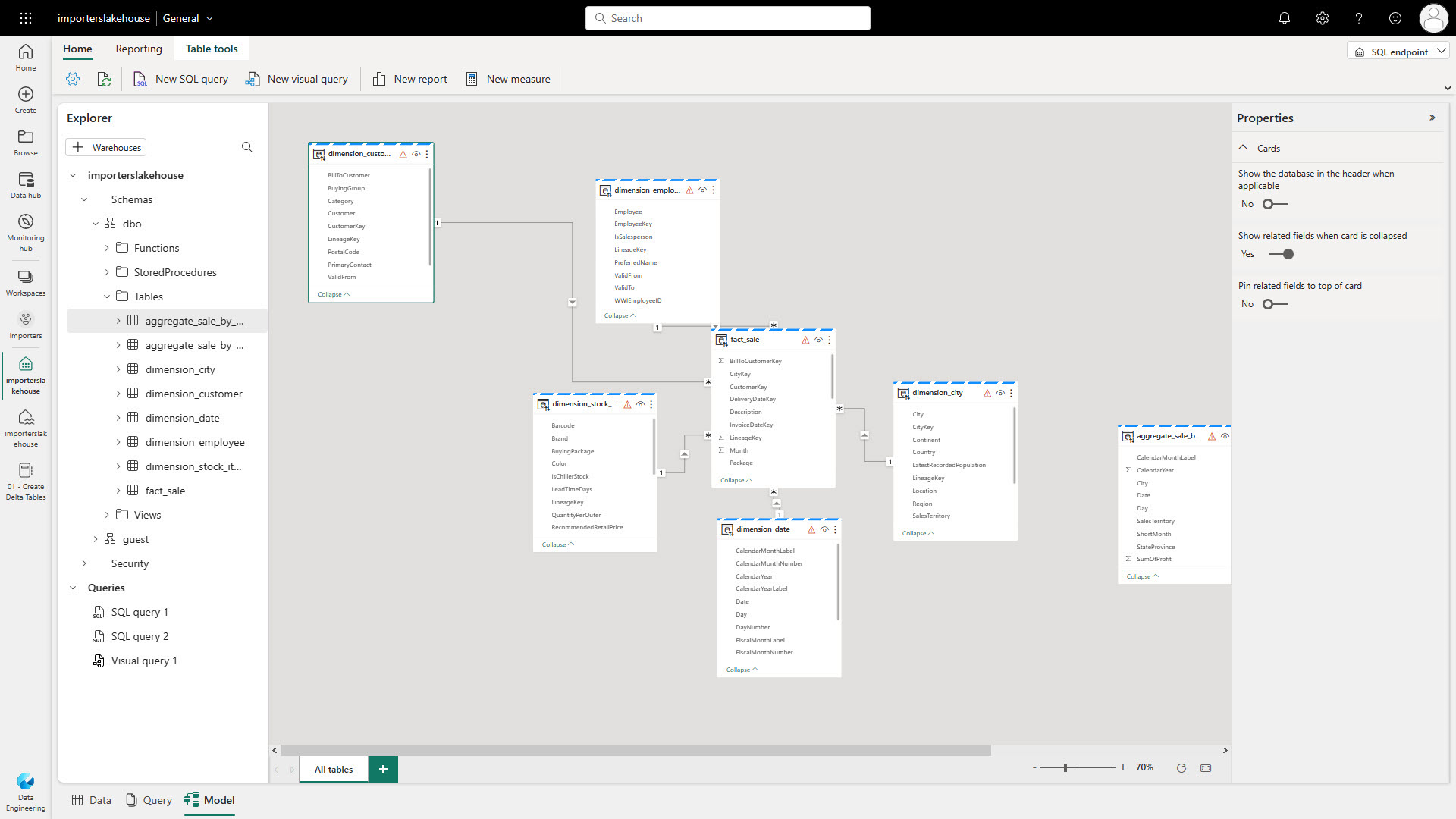Open the General workspace dropdown

[x=188, y=18]
